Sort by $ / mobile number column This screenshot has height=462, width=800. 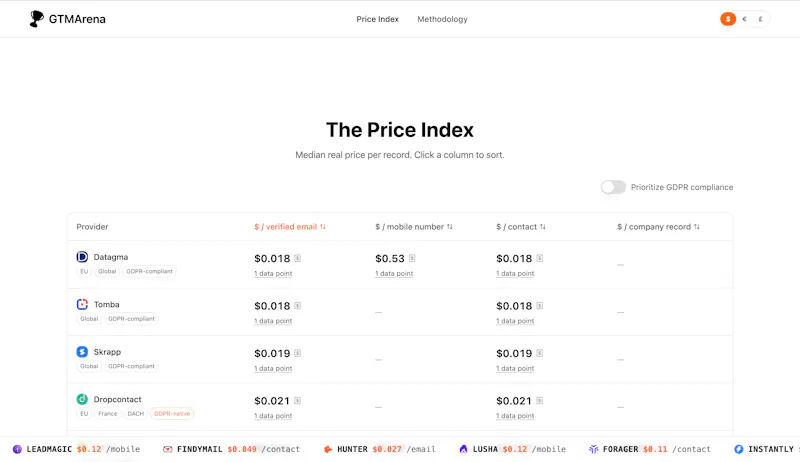(x=414, y=226)
